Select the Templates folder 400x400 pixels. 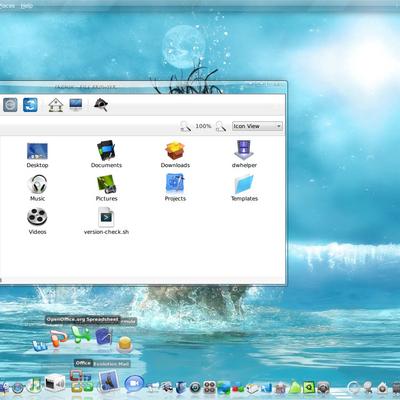[x=244, y=188]
